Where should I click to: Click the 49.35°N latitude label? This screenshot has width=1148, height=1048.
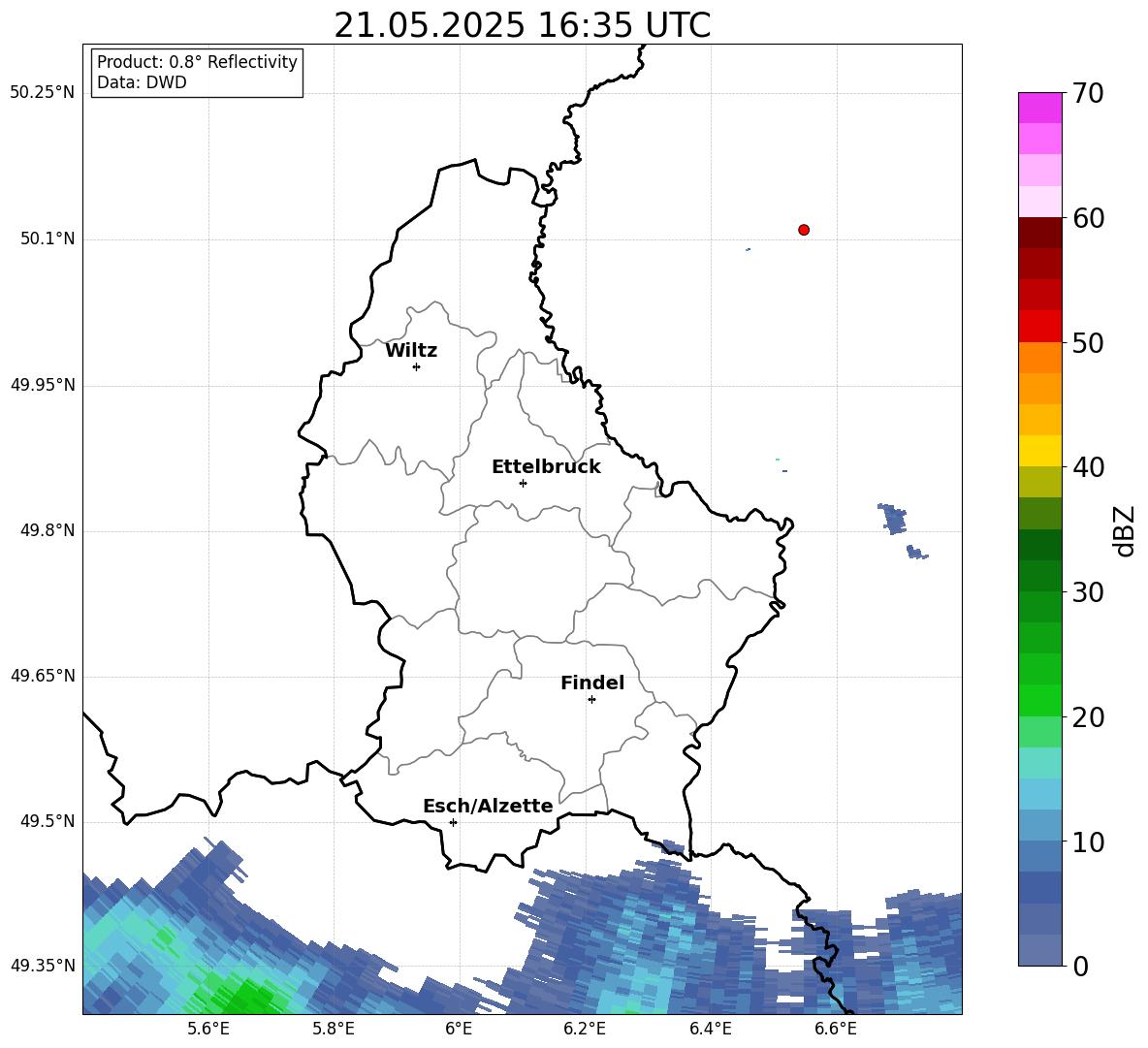[x=43, y=967]
